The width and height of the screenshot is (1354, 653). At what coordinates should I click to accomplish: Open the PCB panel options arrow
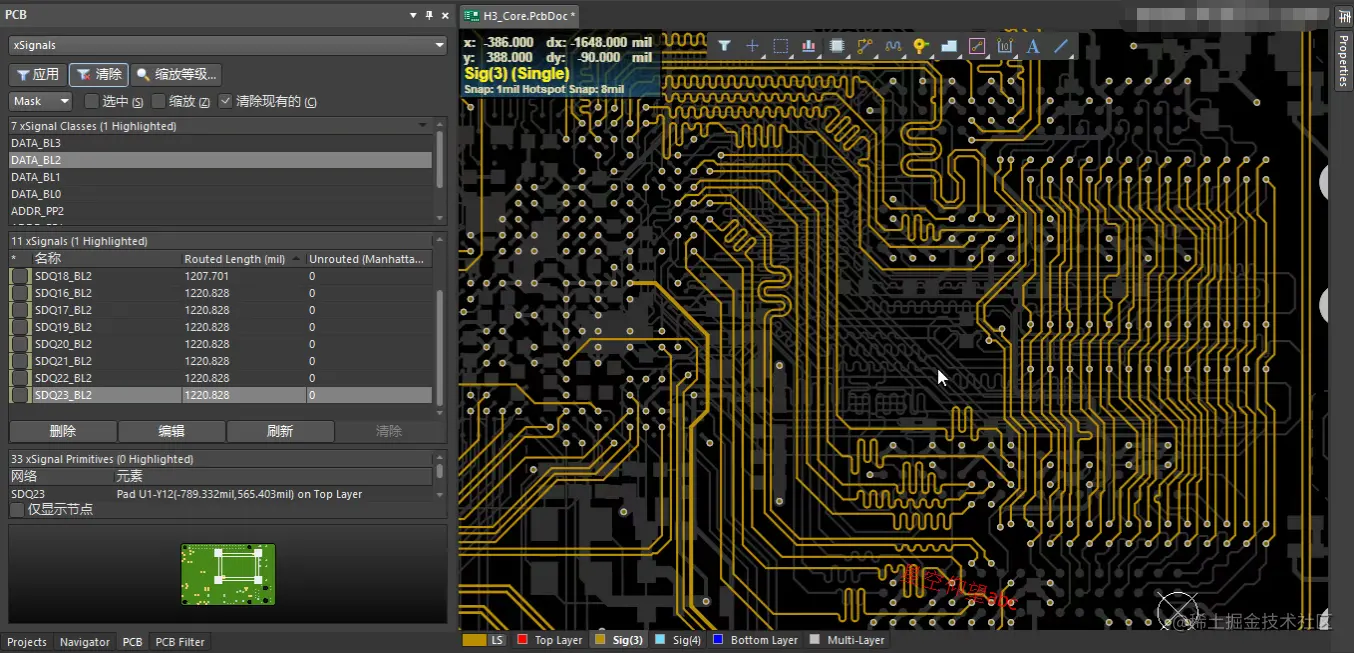[x=414, y=15]
